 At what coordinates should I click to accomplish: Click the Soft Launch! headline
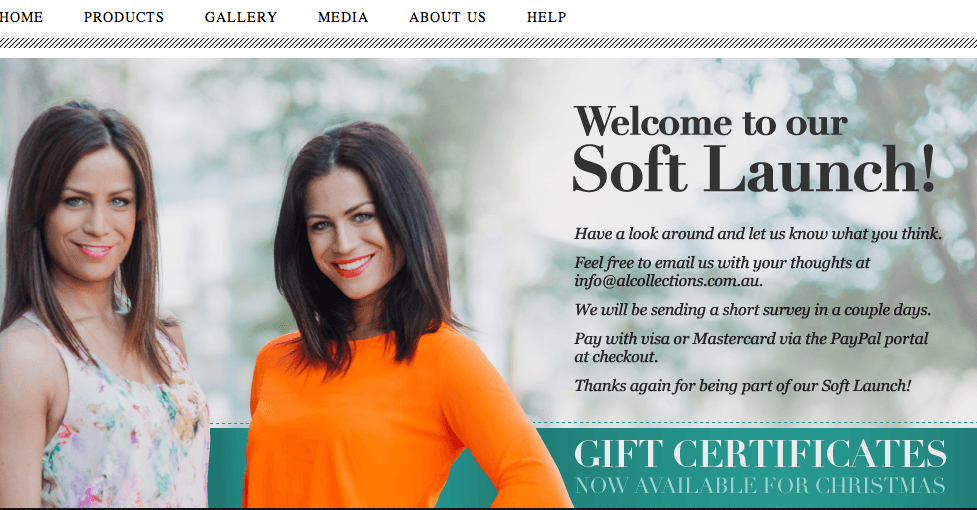coord(754,169)
